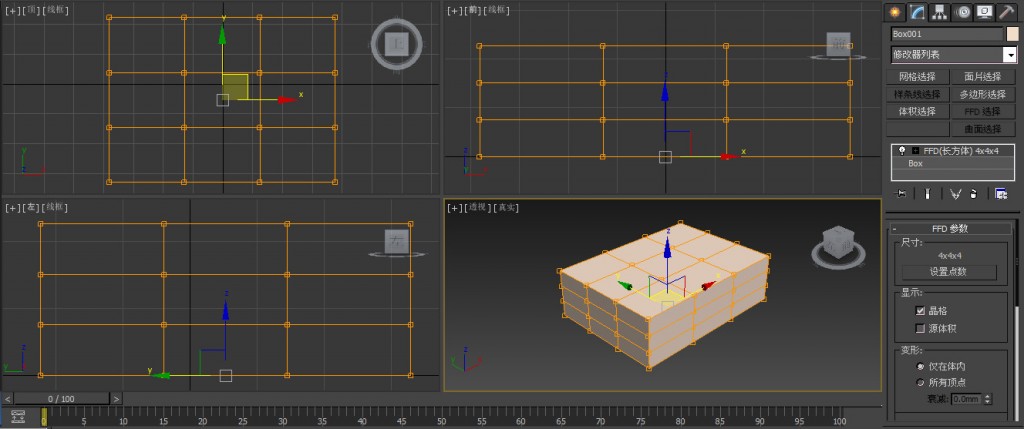Viewport: 1024px width, 429px height.
Task: Open Top viewport [线框] shading menu
Action: [x=55, y=10]
